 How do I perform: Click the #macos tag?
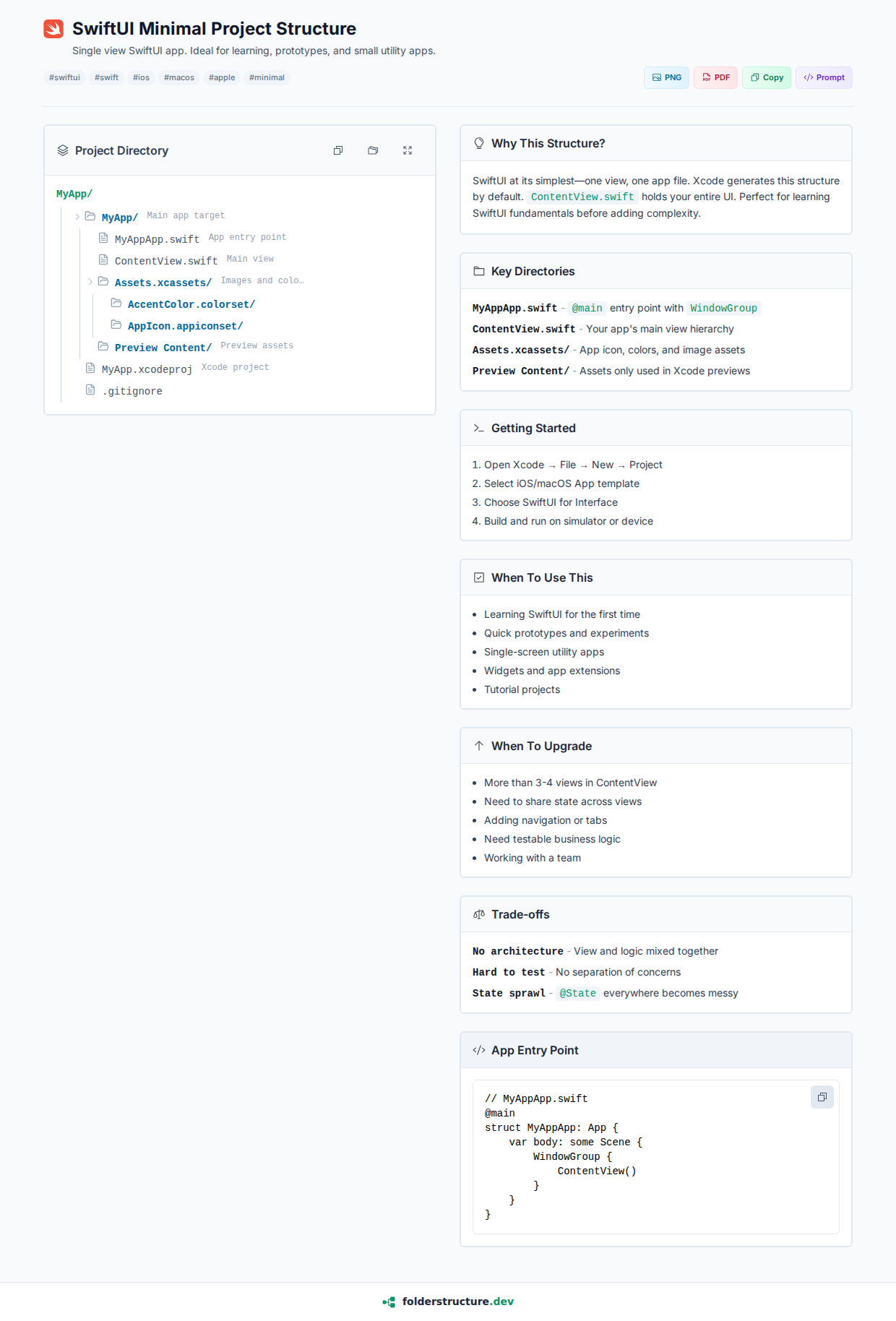point(178,78)
